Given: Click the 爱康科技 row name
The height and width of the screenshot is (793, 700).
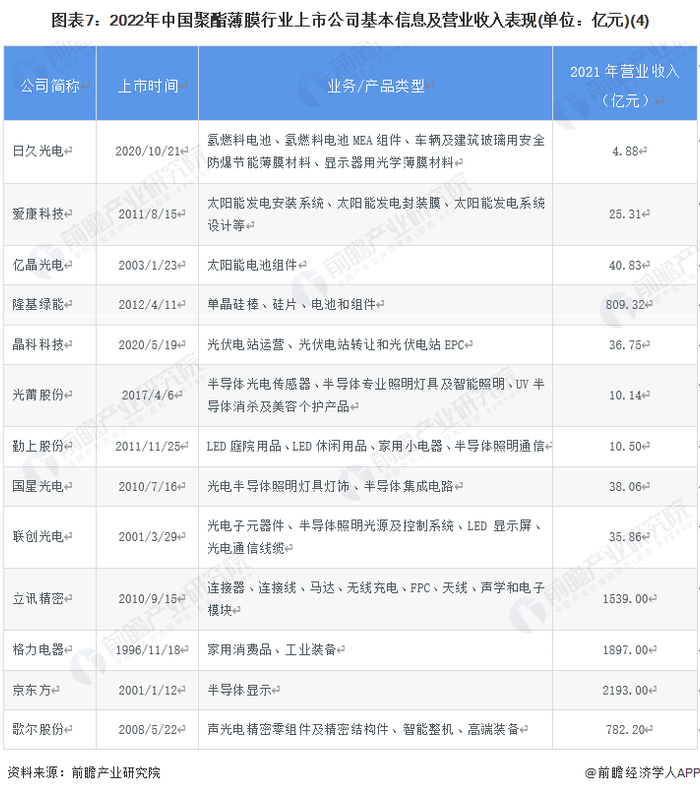Looking at the screenshot, I should coord(38,214).
